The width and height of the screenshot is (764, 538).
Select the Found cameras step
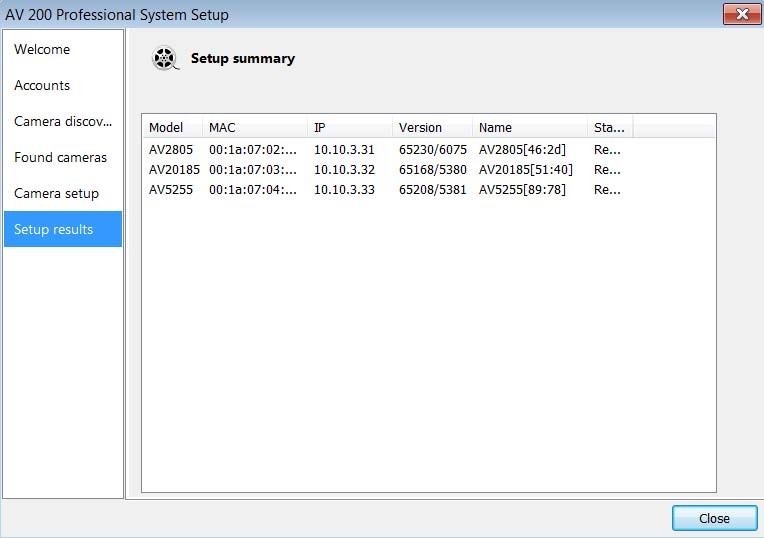coord(60,157)
